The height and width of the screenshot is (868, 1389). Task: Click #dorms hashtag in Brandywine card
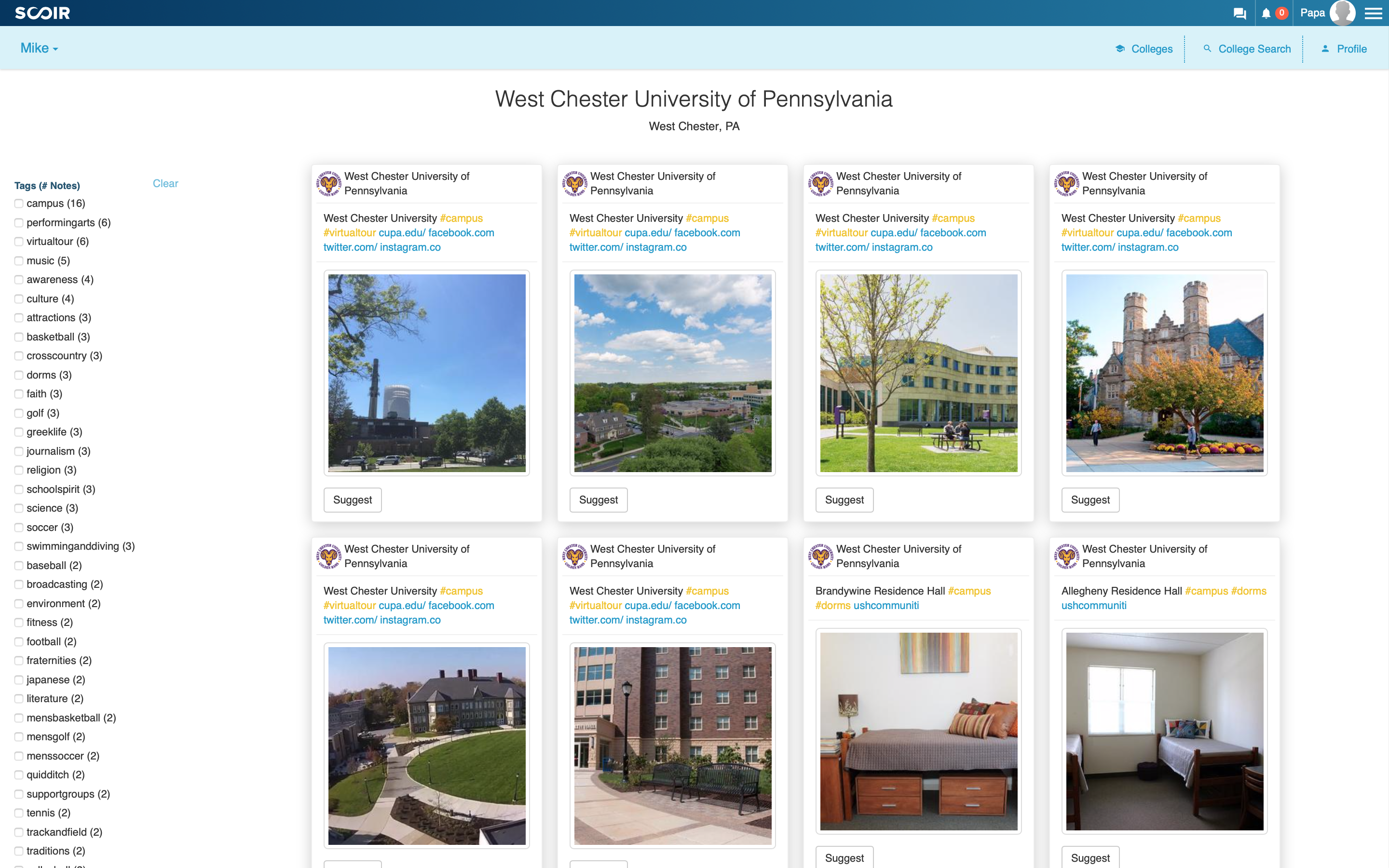[x=833, y=606]
